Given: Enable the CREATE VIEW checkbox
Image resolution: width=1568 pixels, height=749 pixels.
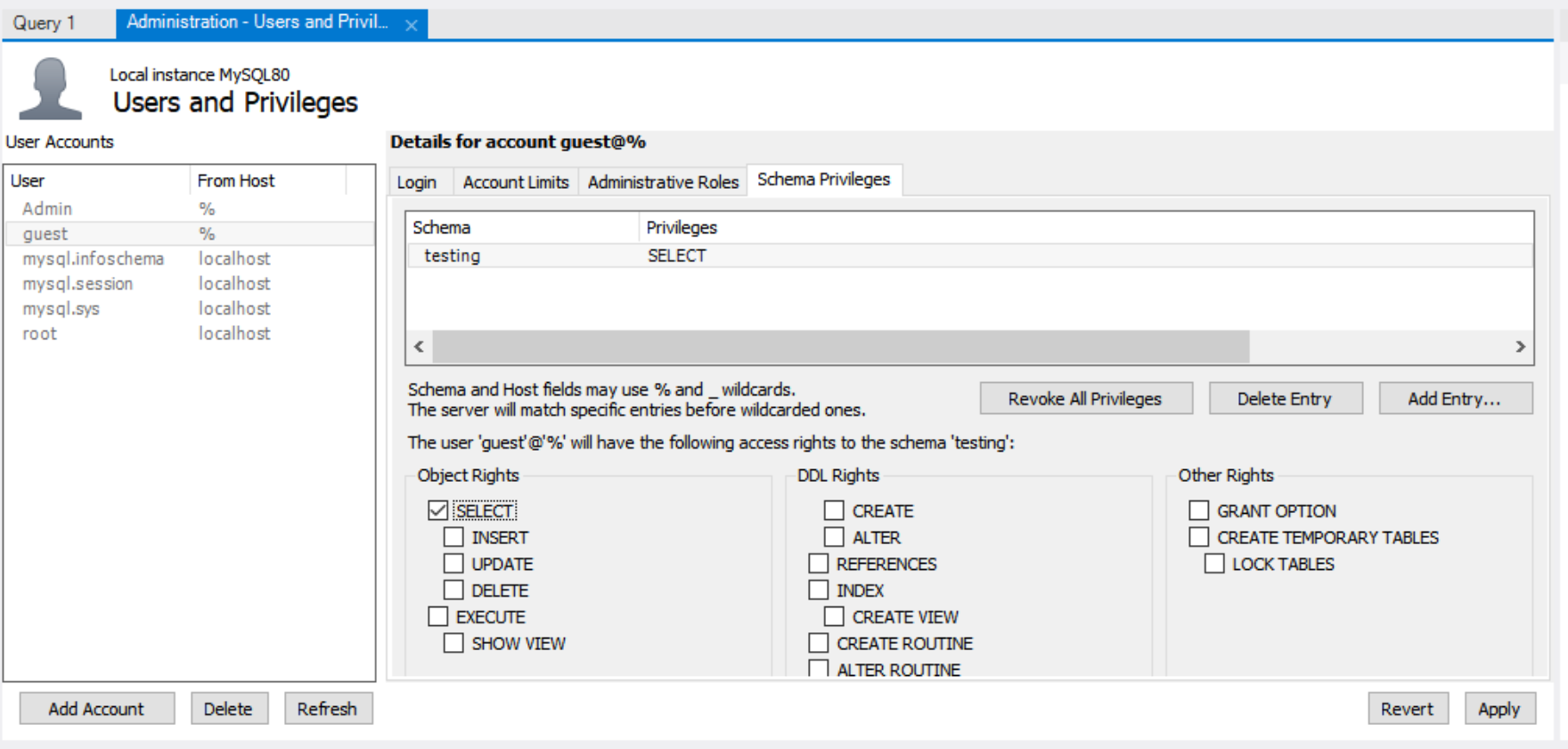Looking at the screenshot, I should 834,616.
